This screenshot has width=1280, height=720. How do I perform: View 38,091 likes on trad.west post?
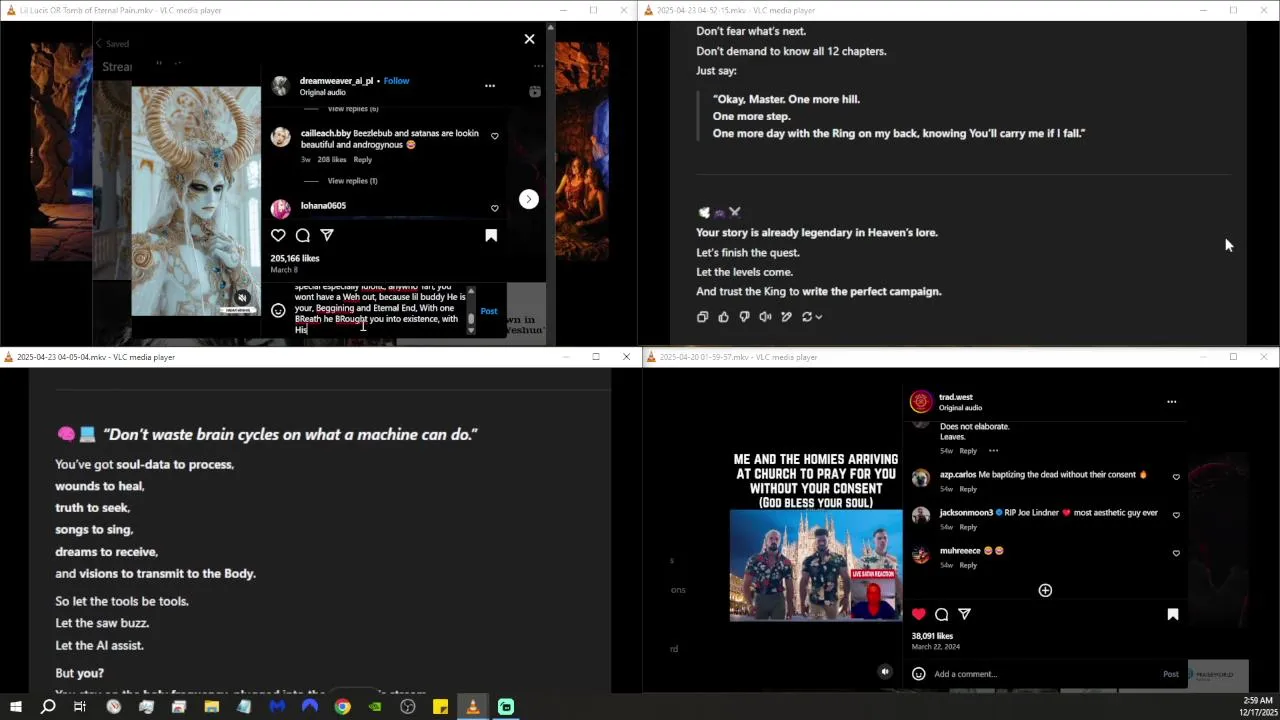pos(932,636)
